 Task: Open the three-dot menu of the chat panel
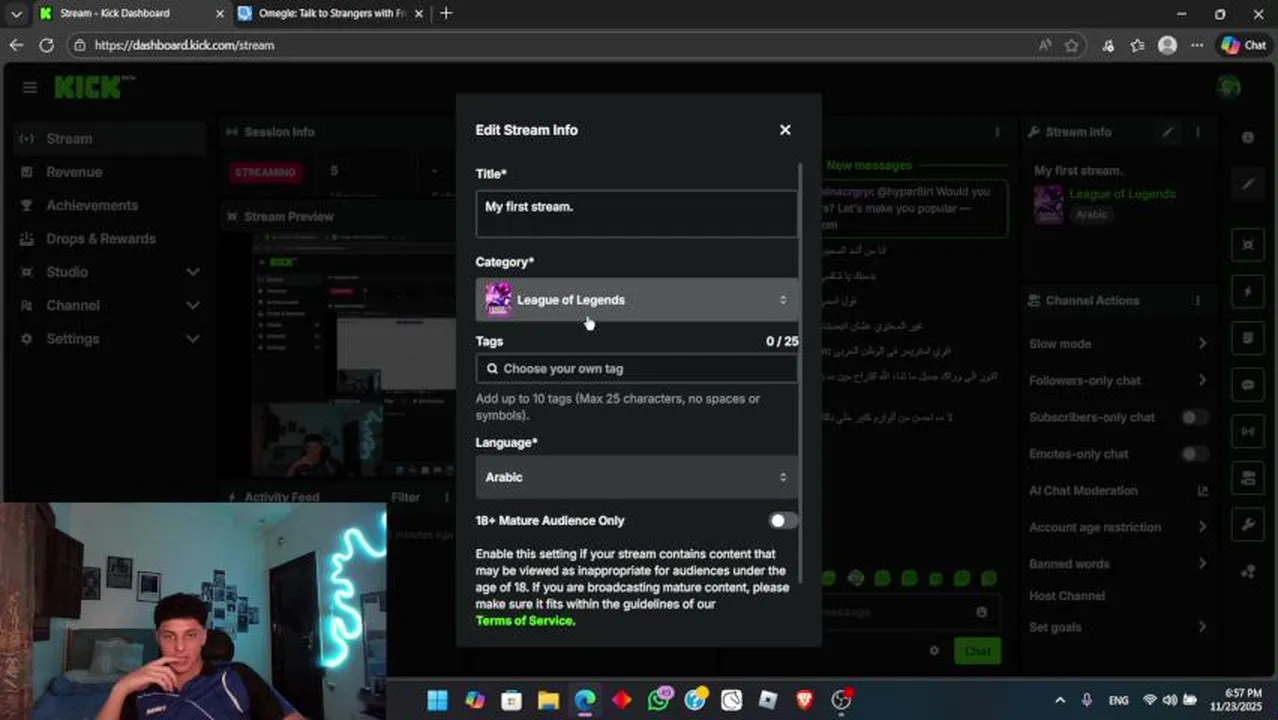point(997,132)
